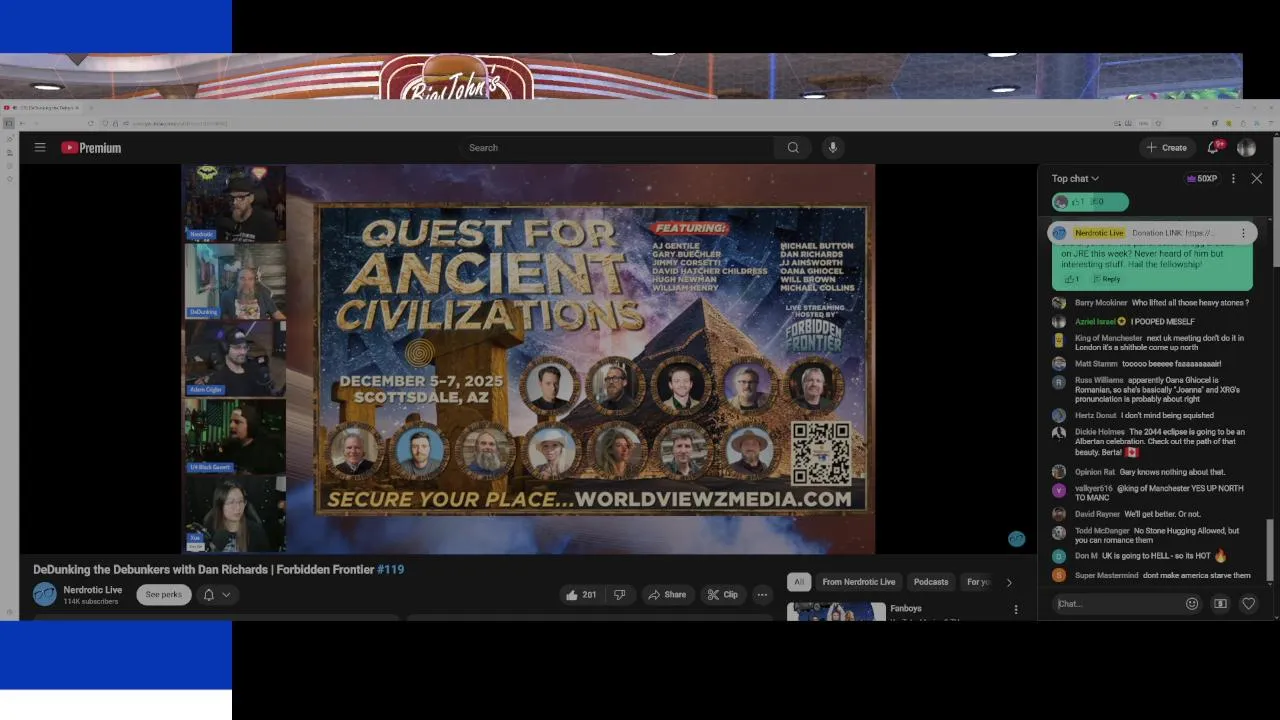Screen dimensions: 1280x720
Task: Click chat author name King of Manchester
Action: [x=1108, y=338]
